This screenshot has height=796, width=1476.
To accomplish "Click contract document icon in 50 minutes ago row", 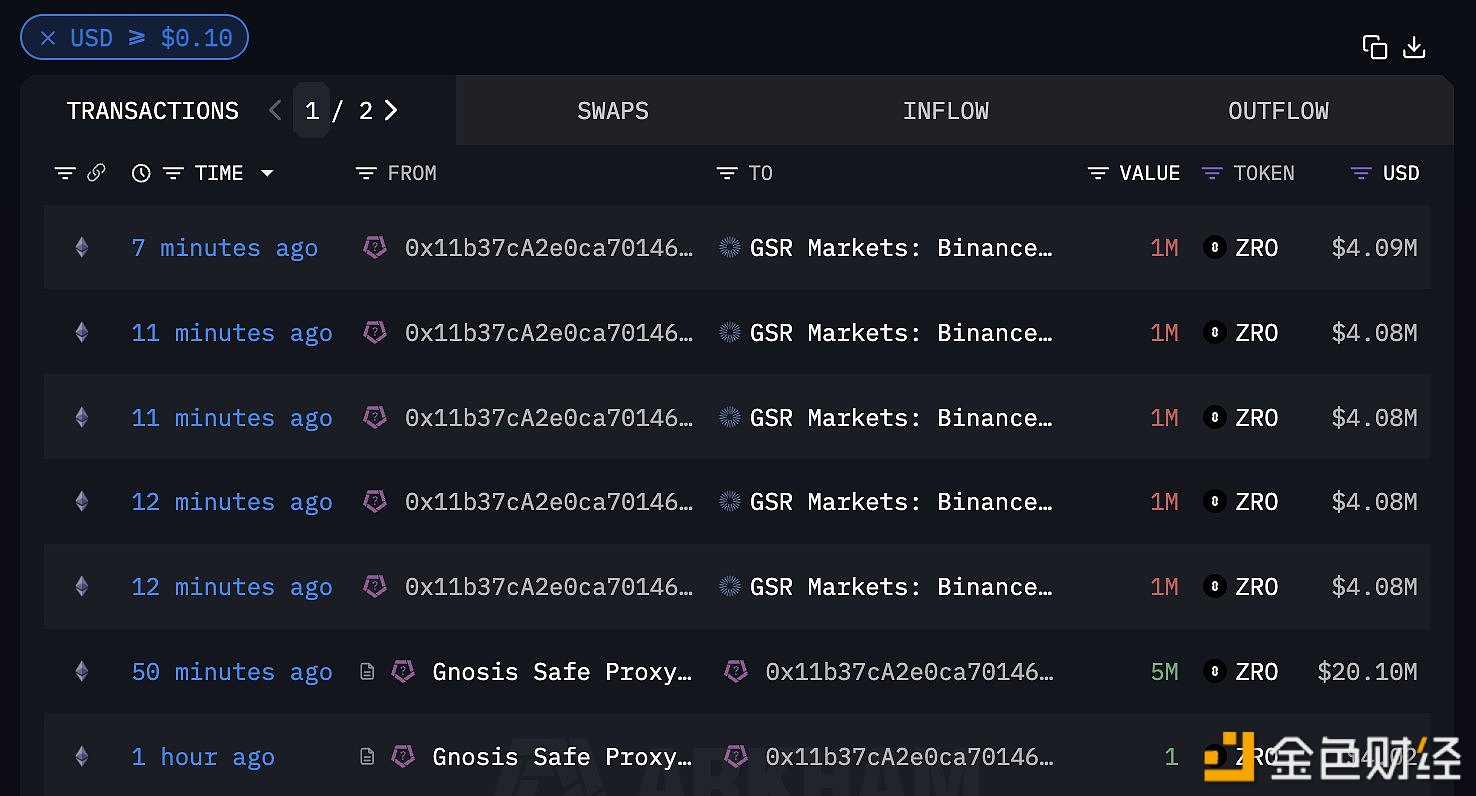I will coord(368,672).
